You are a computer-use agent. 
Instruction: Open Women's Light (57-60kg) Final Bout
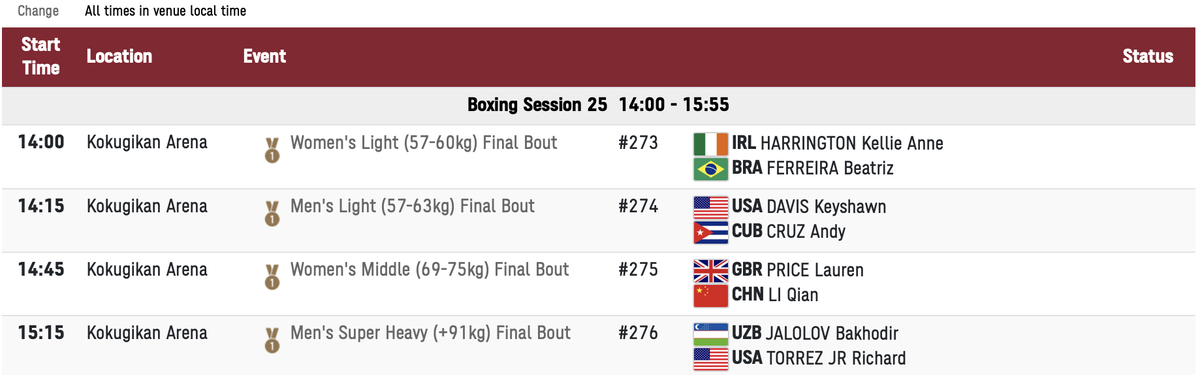tap(424, 143)
